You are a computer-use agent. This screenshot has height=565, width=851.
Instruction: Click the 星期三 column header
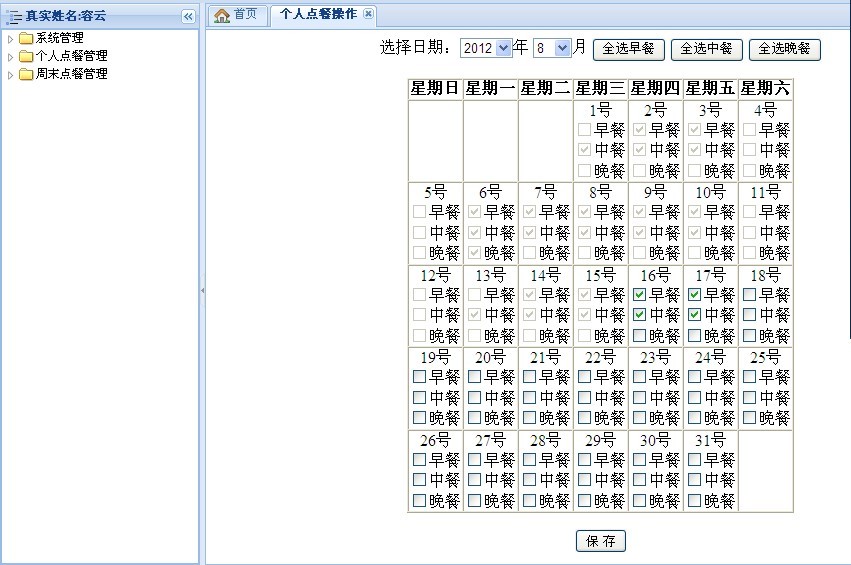pyautogui.click(x=600, y=88)
